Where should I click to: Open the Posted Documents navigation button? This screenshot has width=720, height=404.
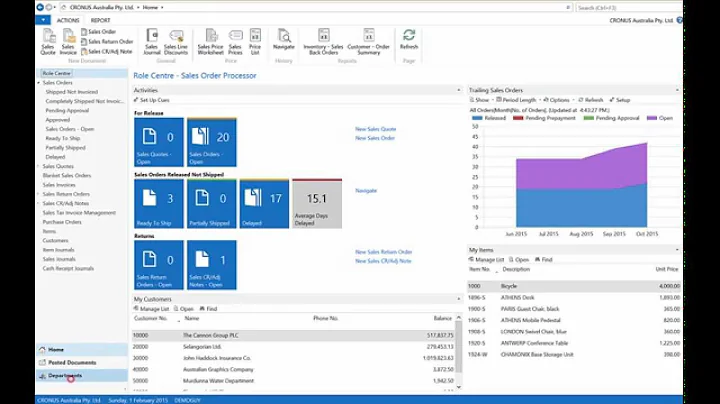(82, 362)
